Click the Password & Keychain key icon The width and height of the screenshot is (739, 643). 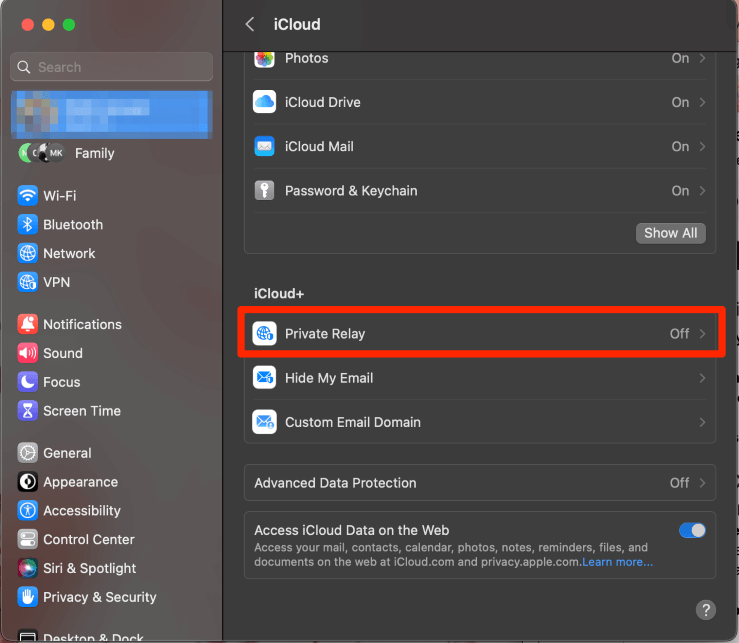264,190
